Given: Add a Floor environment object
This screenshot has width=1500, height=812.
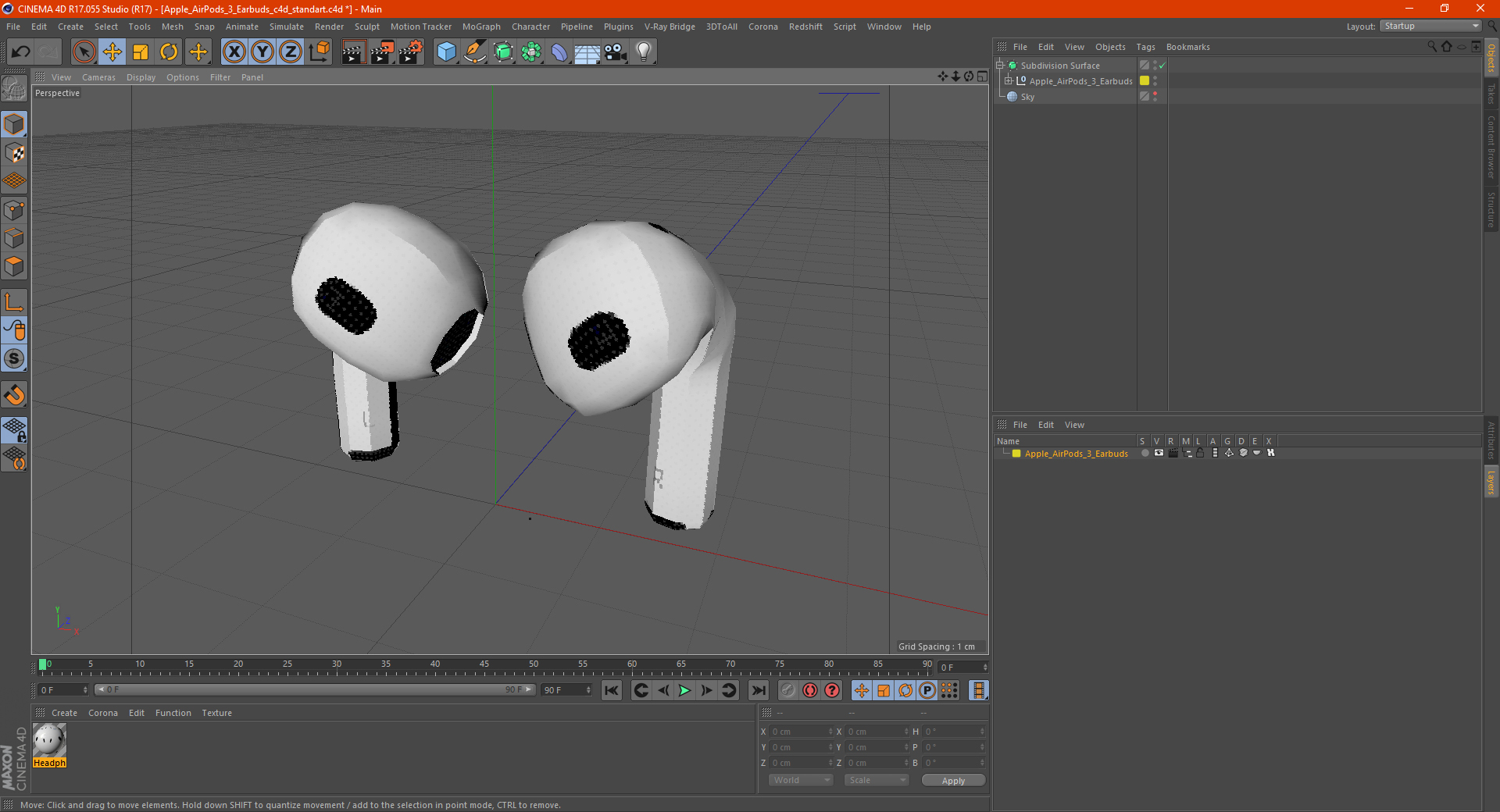Looking at the screenshot, I should point(587,52).
